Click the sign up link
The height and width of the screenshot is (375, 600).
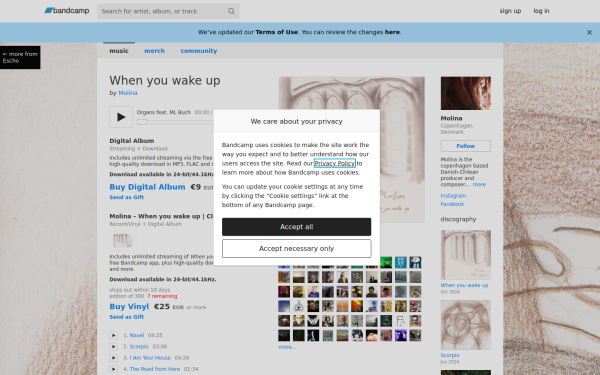click(510, 11)
